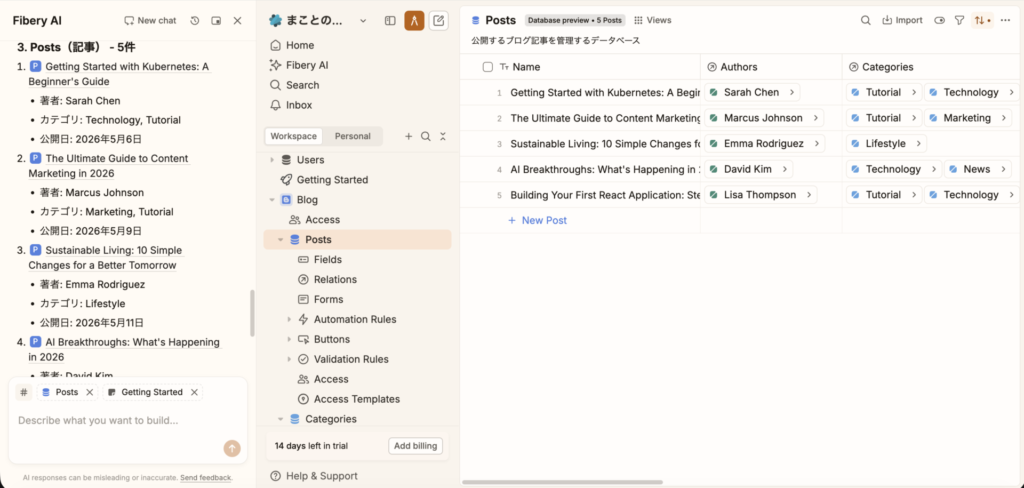
Task: Open the Send feedback link
Action: 206,478
